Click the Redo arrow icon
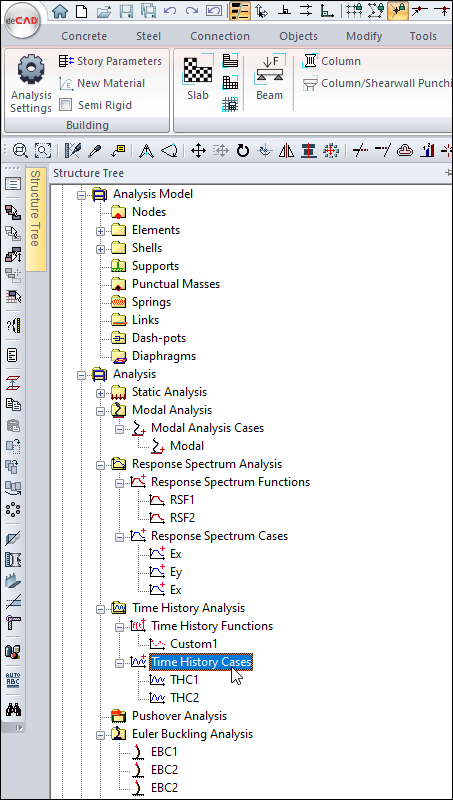This screenshot has width=453, height=800. (x=192, y=10)
